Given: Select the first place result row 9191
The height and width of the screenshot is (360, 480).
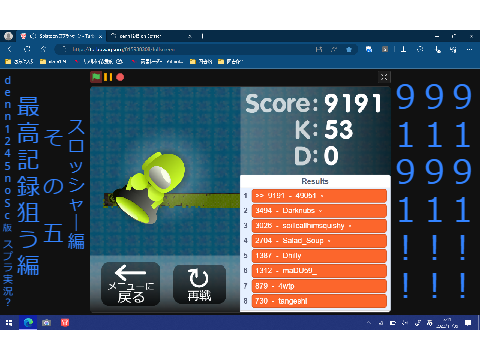Looking at the screenshot, I should [319, 196].
